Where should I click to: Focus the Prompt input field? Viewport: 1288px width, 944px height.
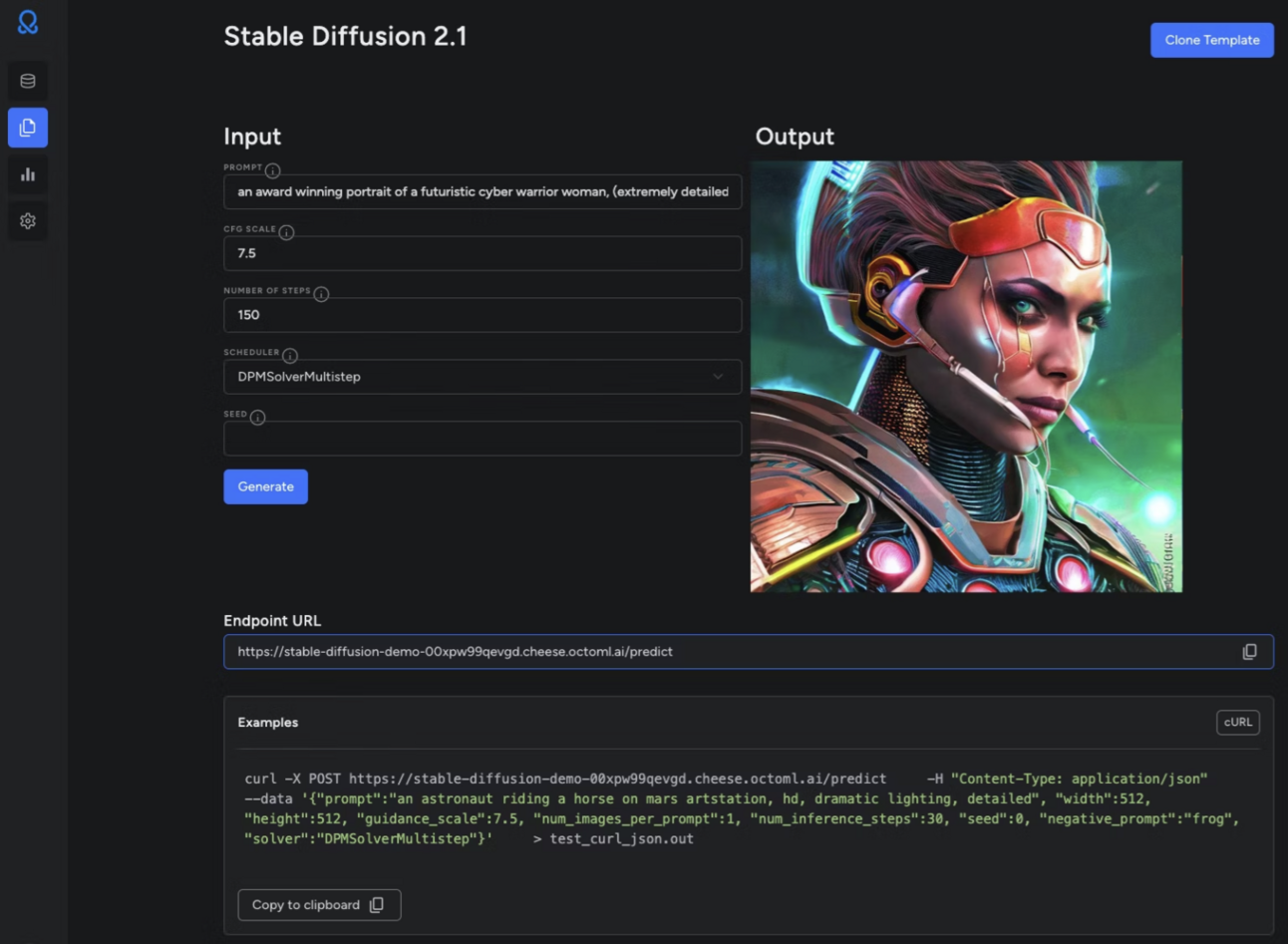pos(483,191)
